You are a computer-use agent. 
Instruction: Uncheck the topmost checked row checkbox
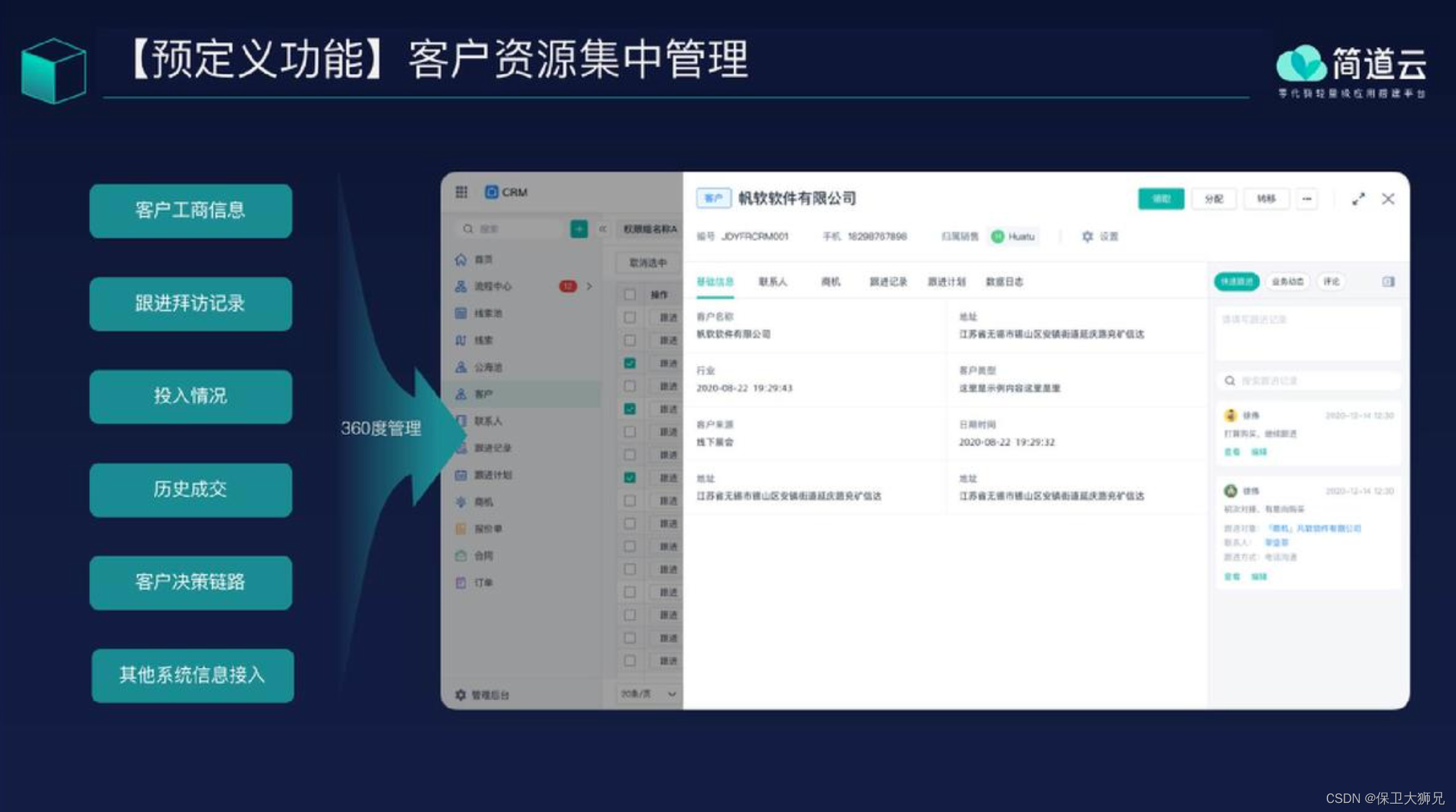click(x=630, y=363)
